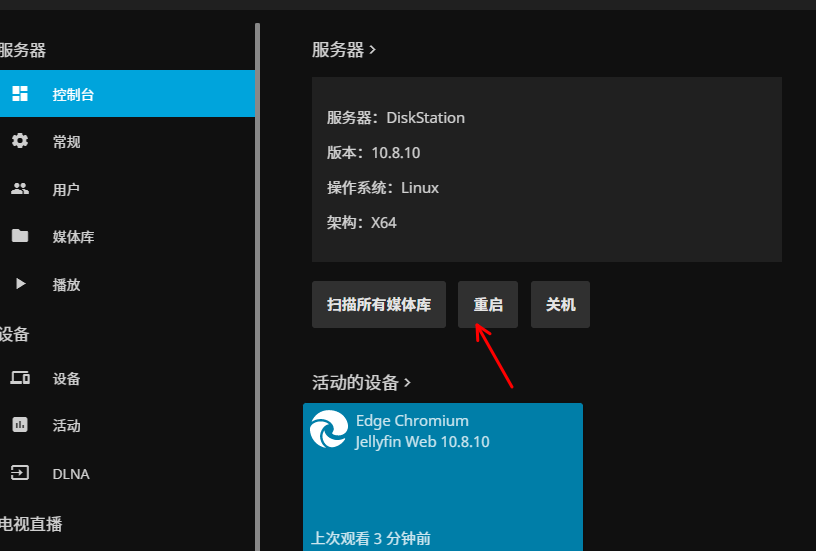The image size is (816, 551).
Task: Click the 媒体库 folder icon
Action: 20,236
